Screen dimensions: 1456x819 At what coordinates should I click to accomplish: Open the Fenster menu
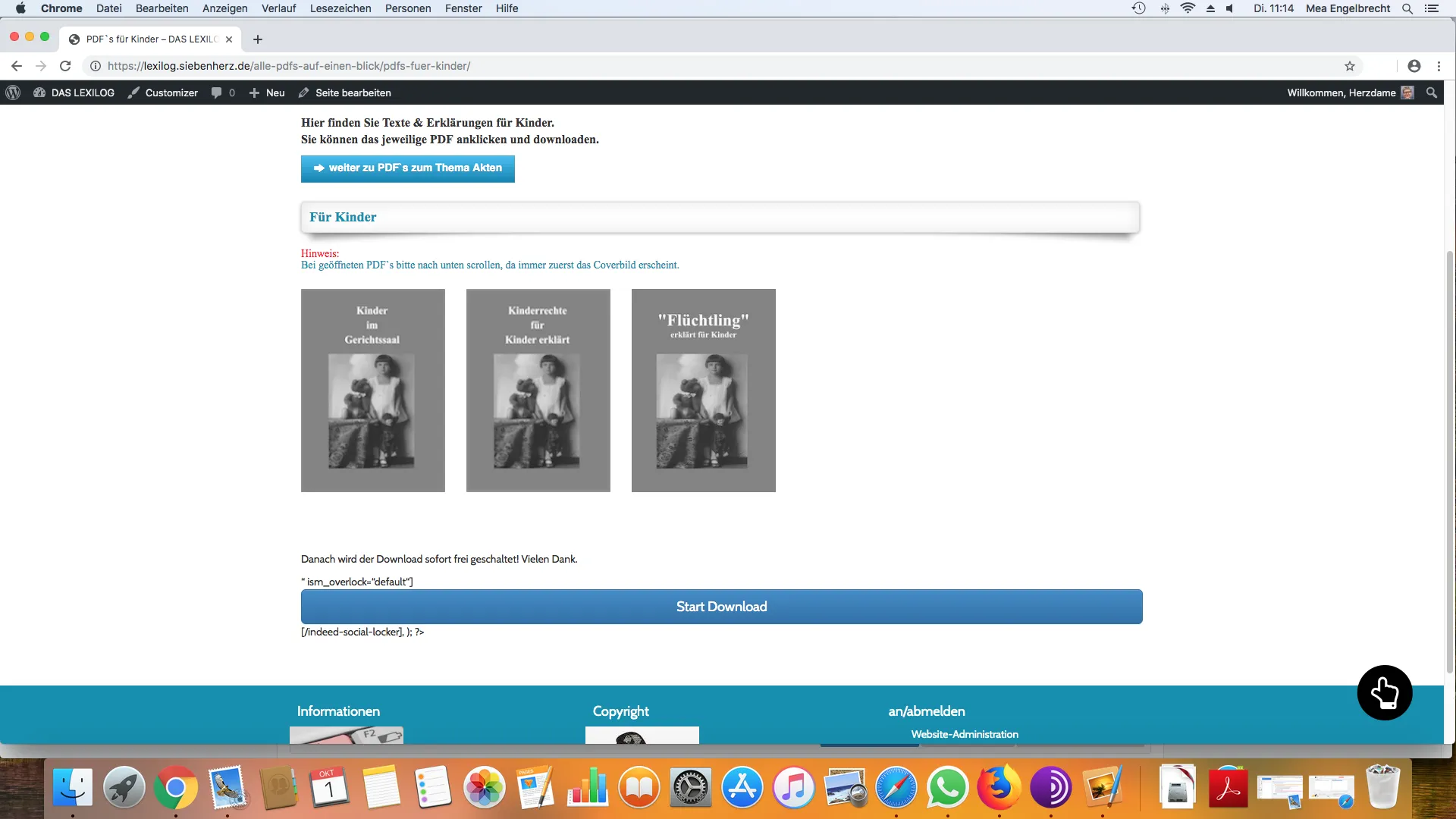pos(463,8)
